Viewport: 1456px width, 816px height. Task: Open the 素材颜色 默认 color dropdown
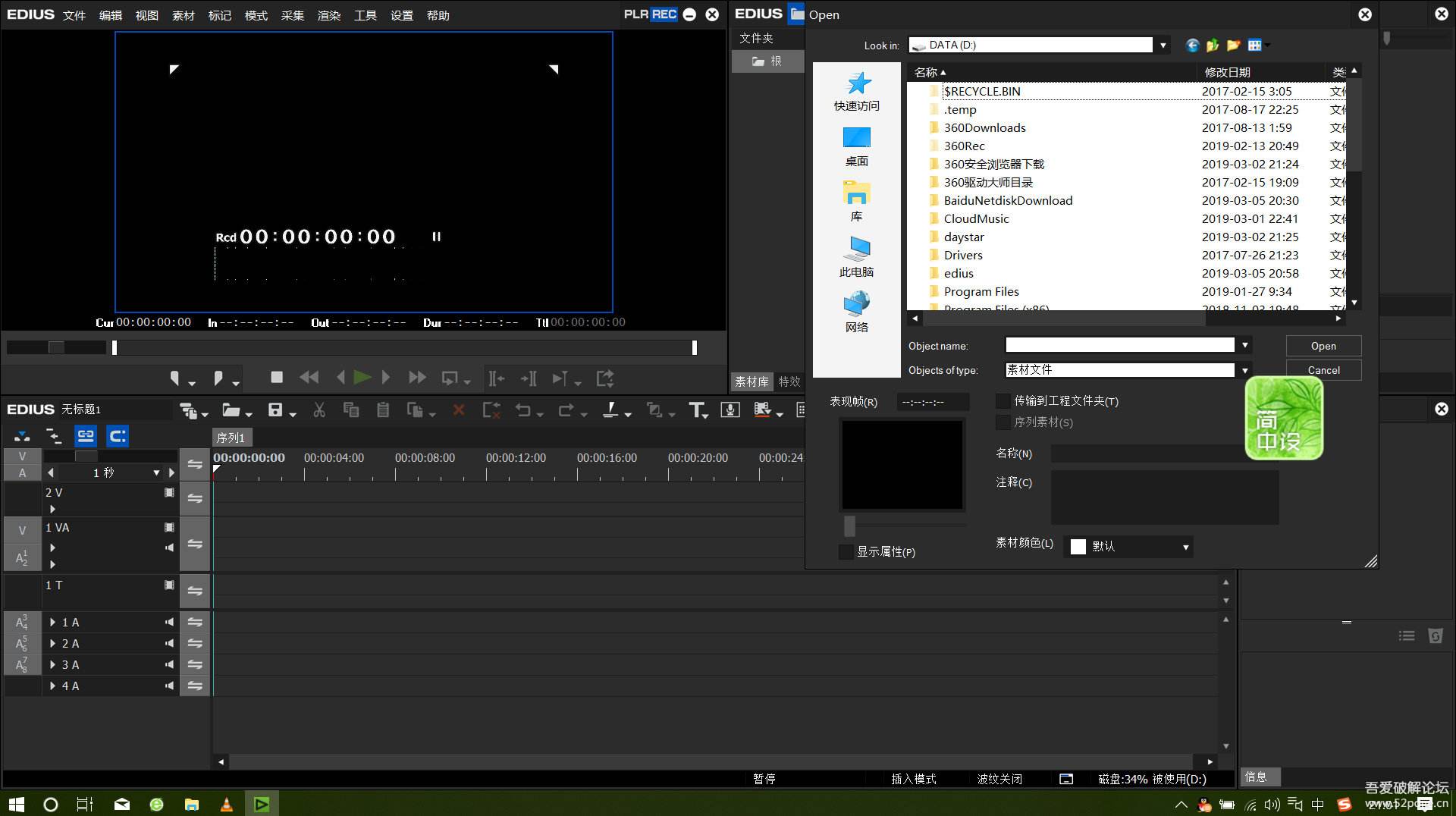(x=1128, y=547)
